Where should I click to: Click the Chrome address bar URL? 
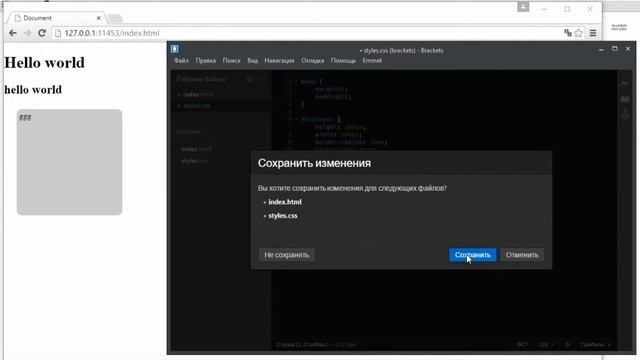[x=112, y=33]
